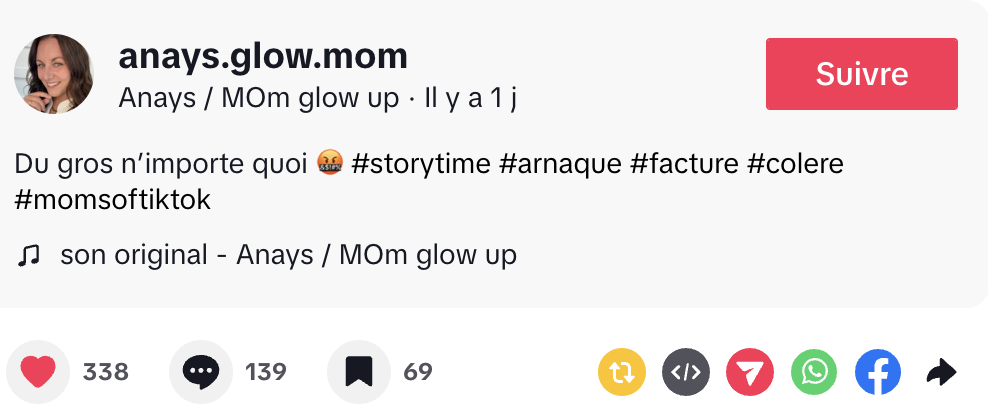Open anays.glow.mom profile avatar

[54, 74]
